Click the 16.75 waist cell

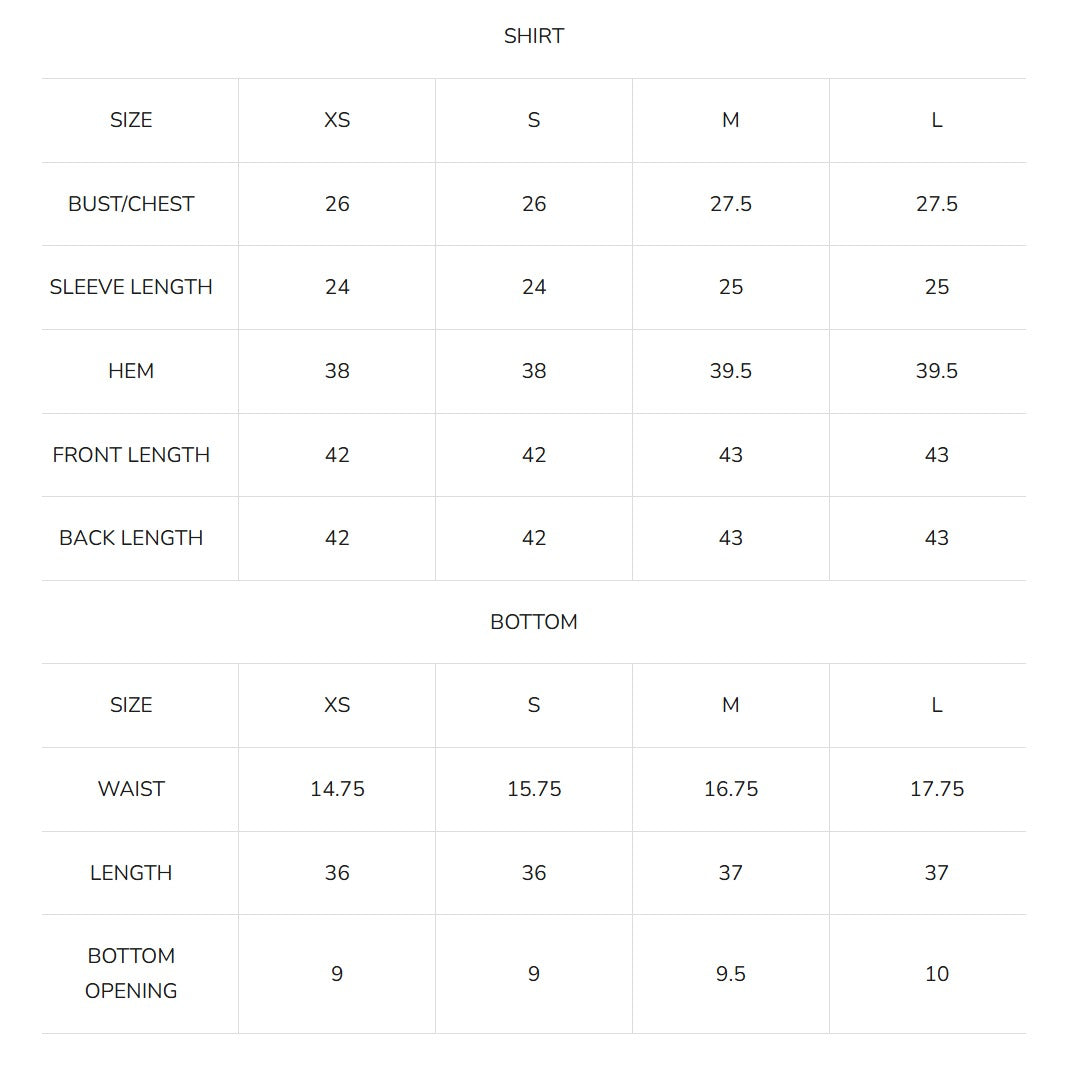coord(731,789)
